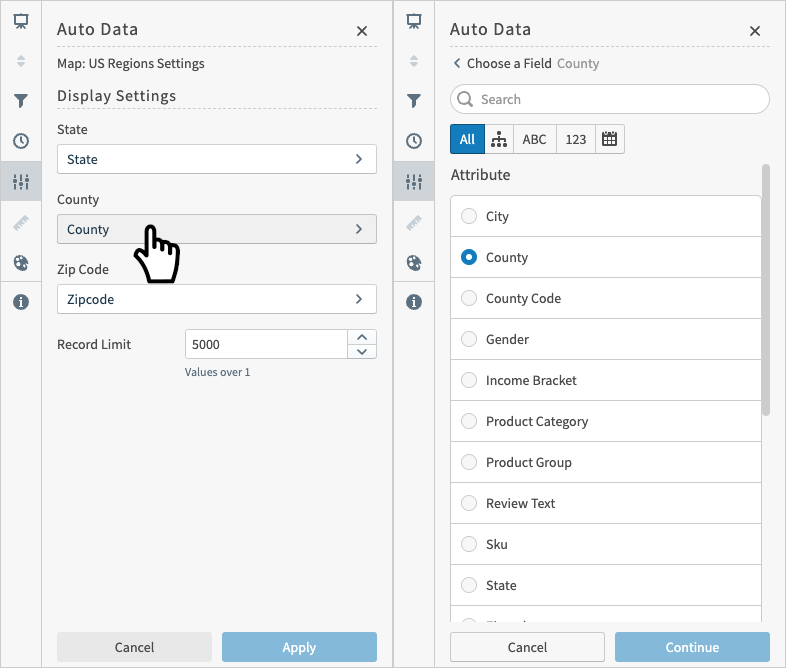Increase Record Limit with up arrow
The width and height of the screenshot is (786, 668).
click(361, 337)
